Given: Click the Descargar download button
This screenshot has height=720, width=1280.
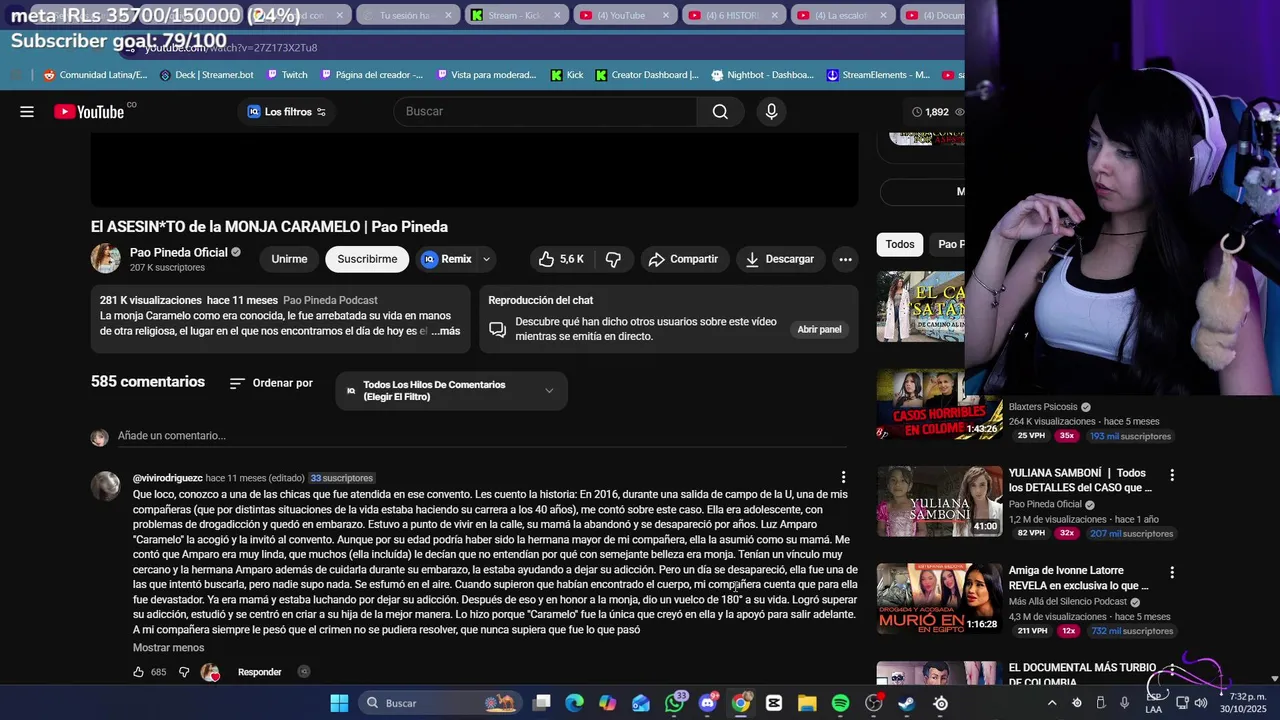Looking at the screenshot, I should pyautogui.click(x=780, y=259).
